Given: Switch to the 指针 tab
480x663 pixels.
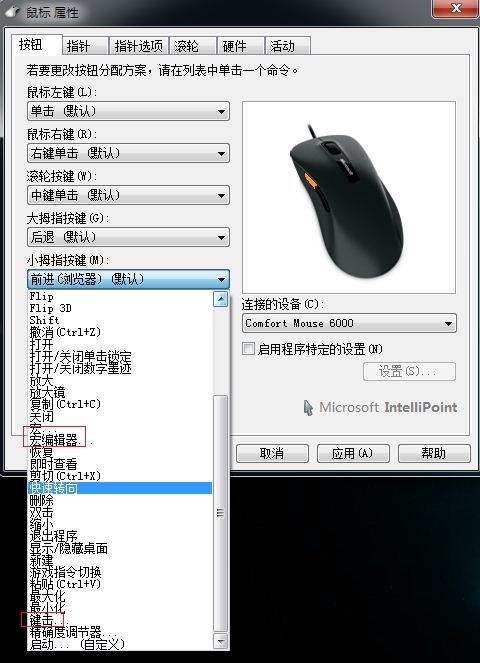Looking at the screenshot, I should click(85, 46).
